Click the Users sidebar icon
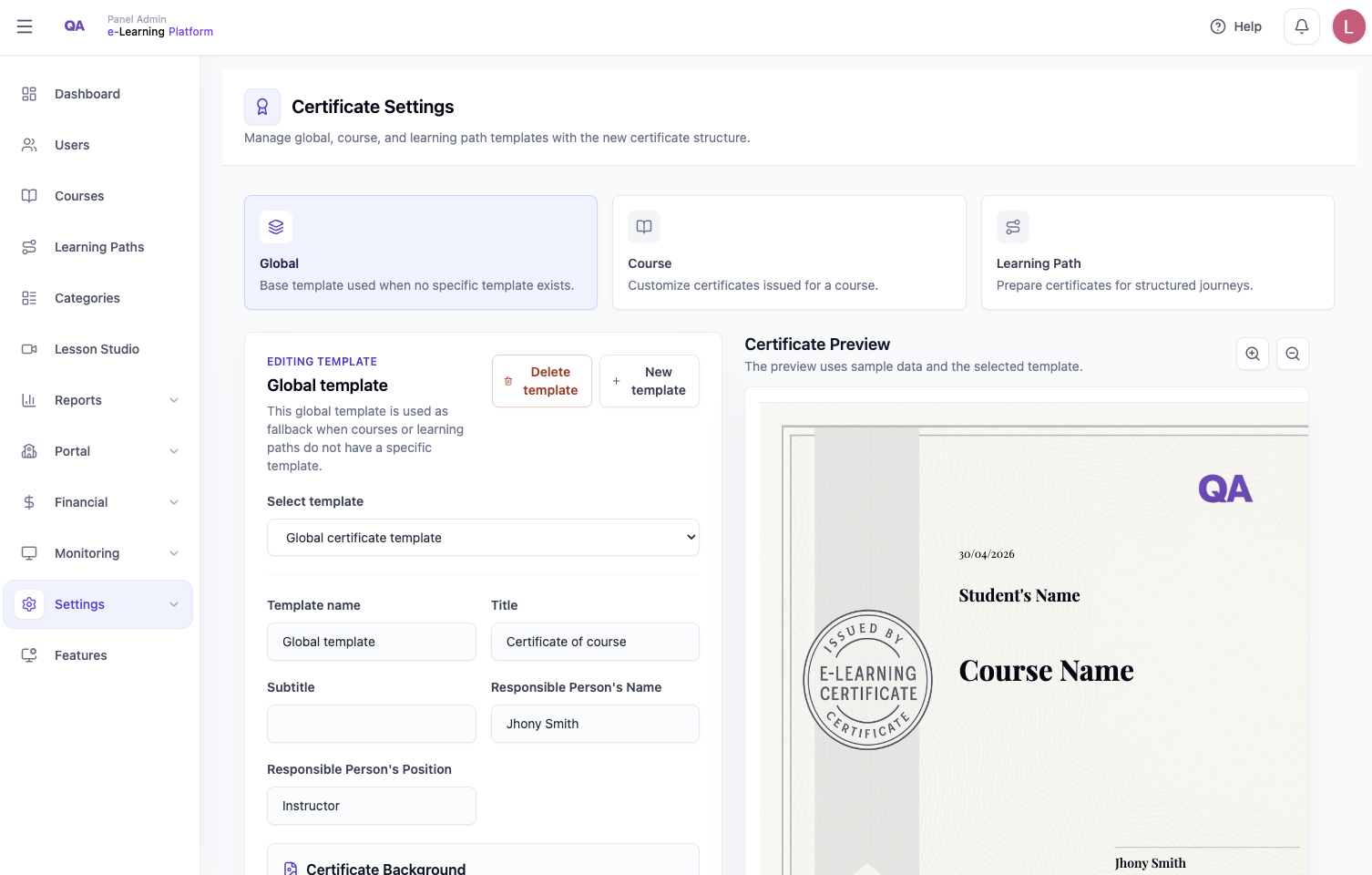The height and width of the screenshot is (875, 1372). pyautogui.click(x=29, y=145)
